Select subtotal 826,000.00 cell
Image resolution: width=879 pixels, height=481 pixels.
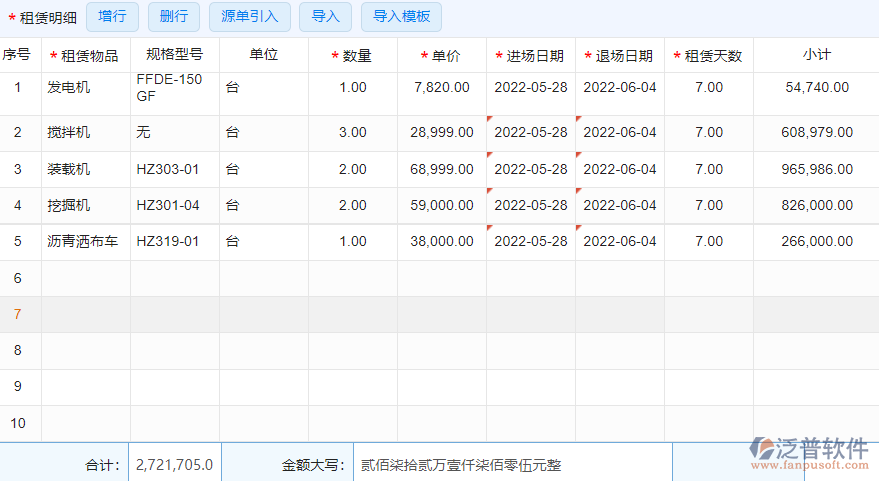tap(816, 206)
